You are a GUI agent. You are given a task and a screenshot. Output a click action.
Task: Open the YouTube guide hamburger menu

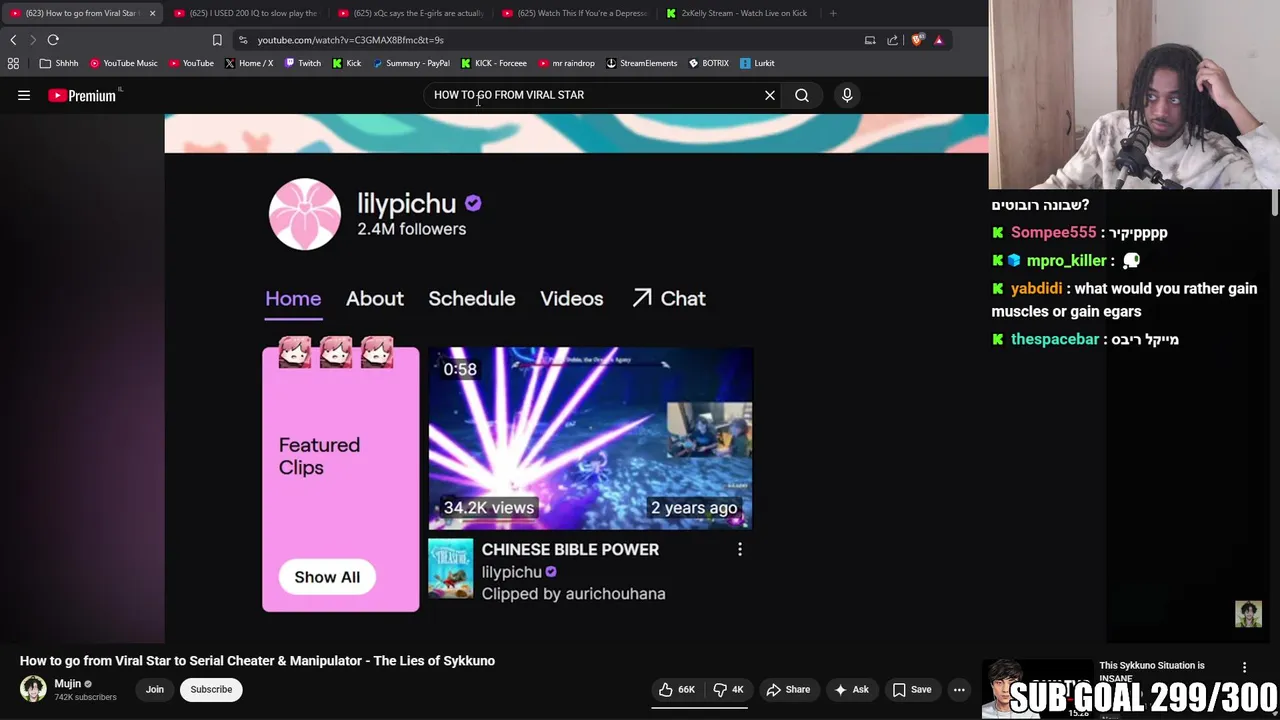24,95
